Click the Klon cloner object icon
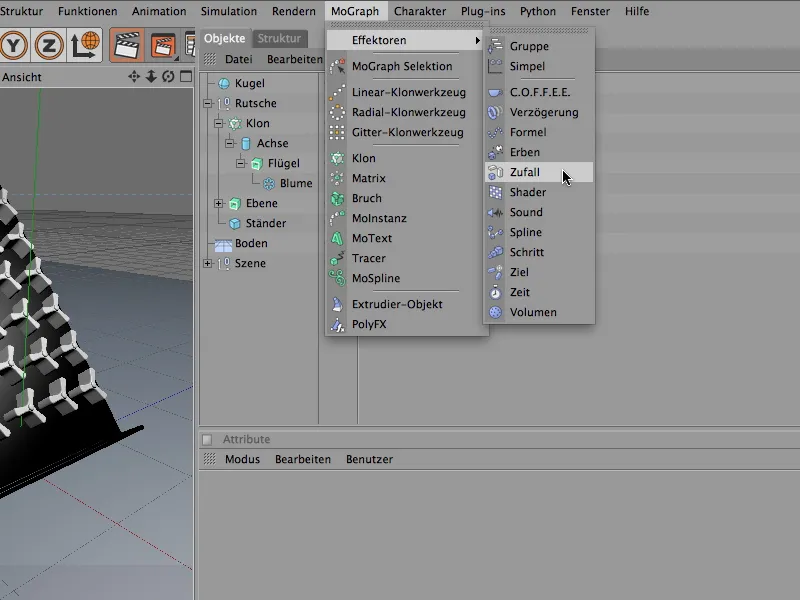 235,124
